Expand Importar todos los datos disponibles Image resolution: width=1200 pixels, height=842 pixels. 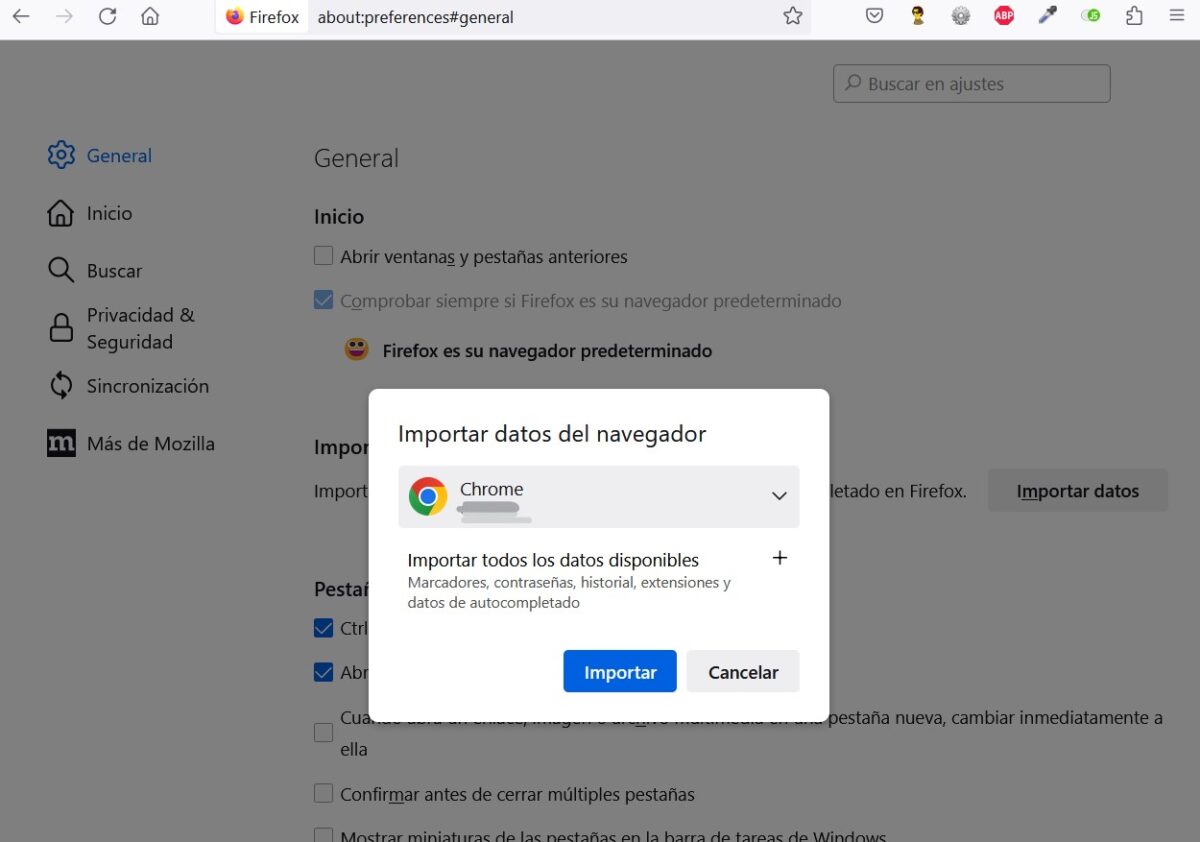point(780,558)
